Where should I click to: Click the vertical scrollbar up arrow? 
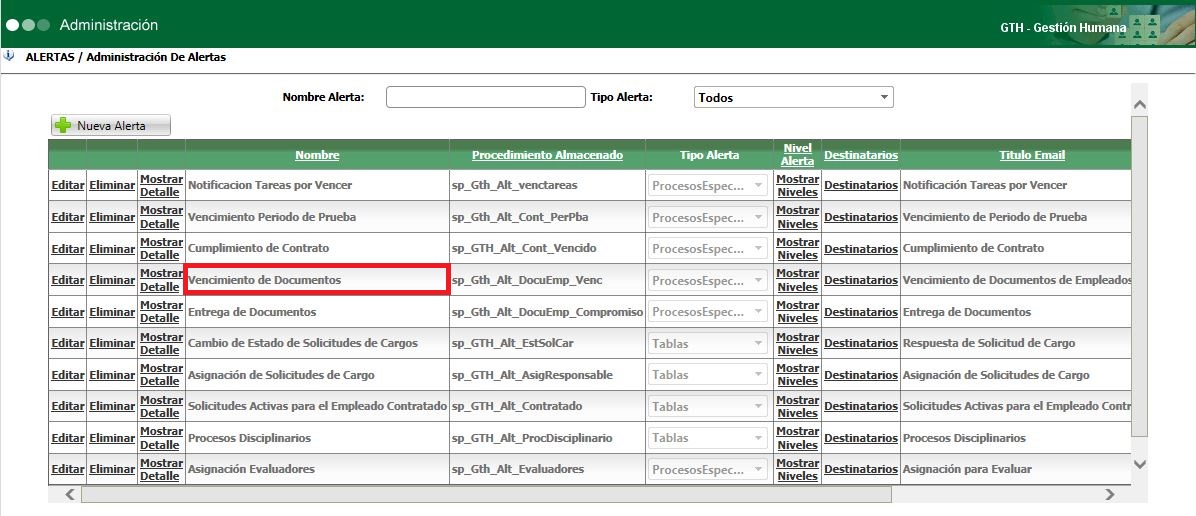click(x=1140, y=104)
